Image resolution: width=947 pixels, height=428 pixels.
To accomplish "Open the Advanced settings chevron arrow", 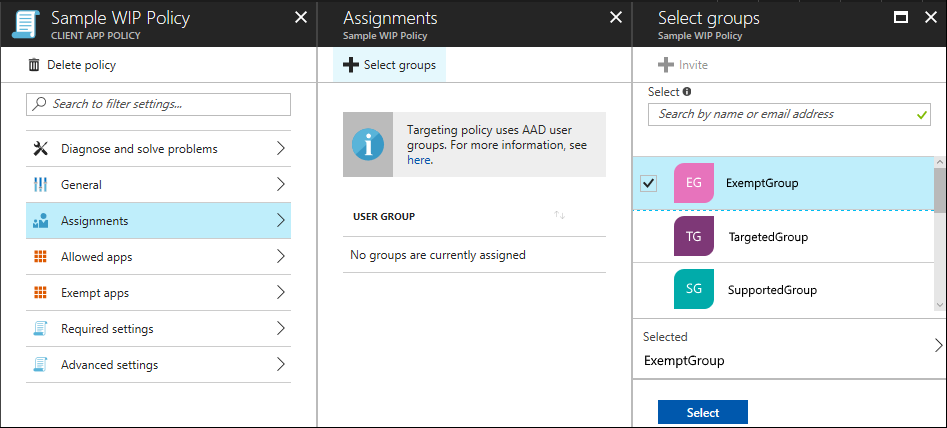I will point(280,365).
